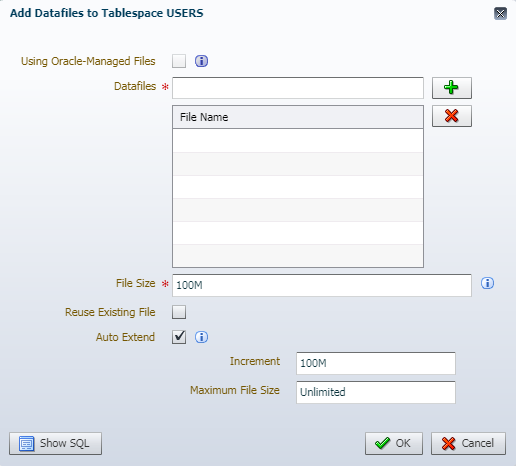Close the Add Datafiles dialog
The width and height of the screenshot is (516, 466).
[x=500, y=14]
